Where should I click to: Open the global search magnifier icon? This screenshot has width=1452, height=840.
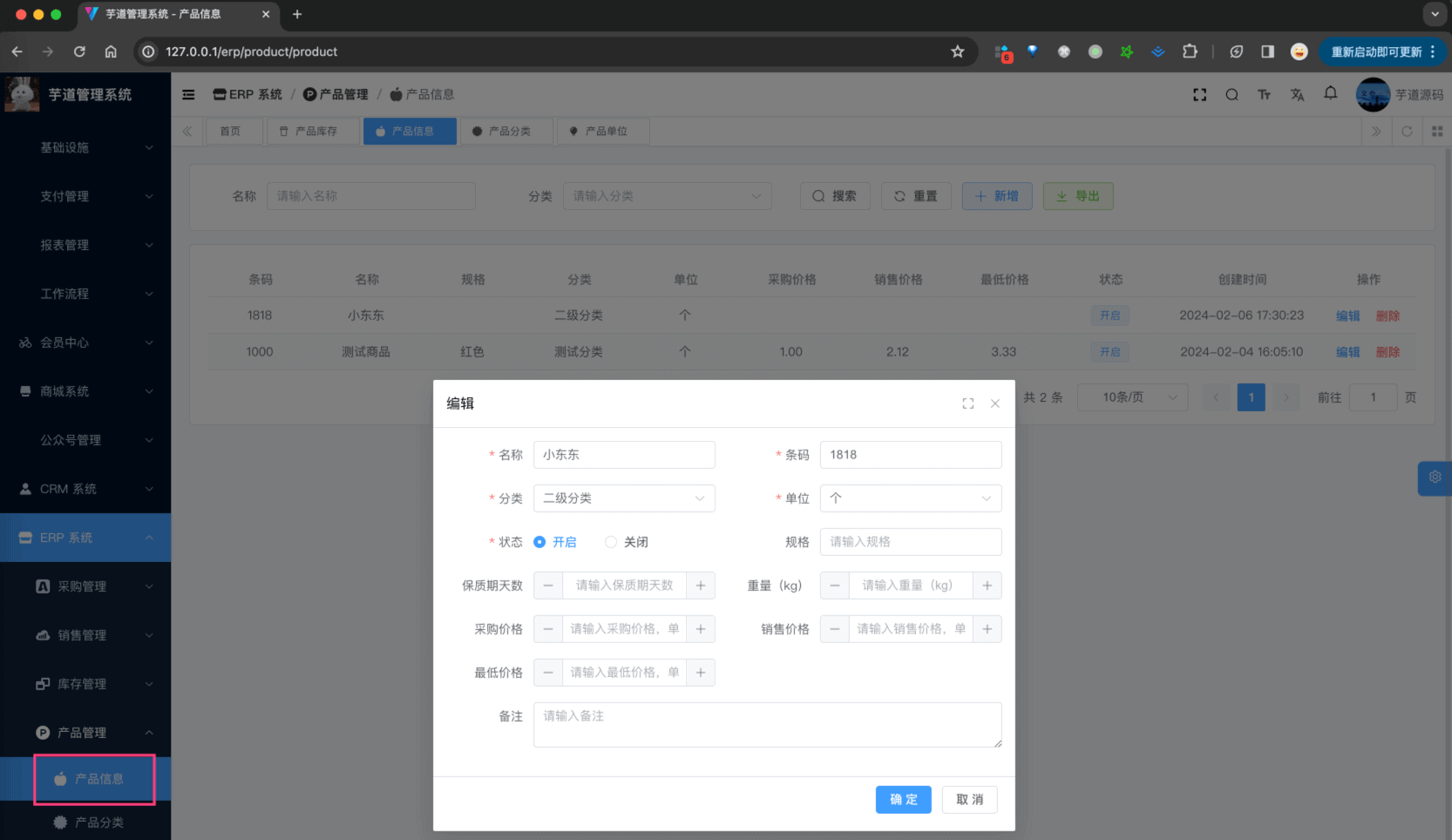pyautogui.click(x=1231, y=94)
